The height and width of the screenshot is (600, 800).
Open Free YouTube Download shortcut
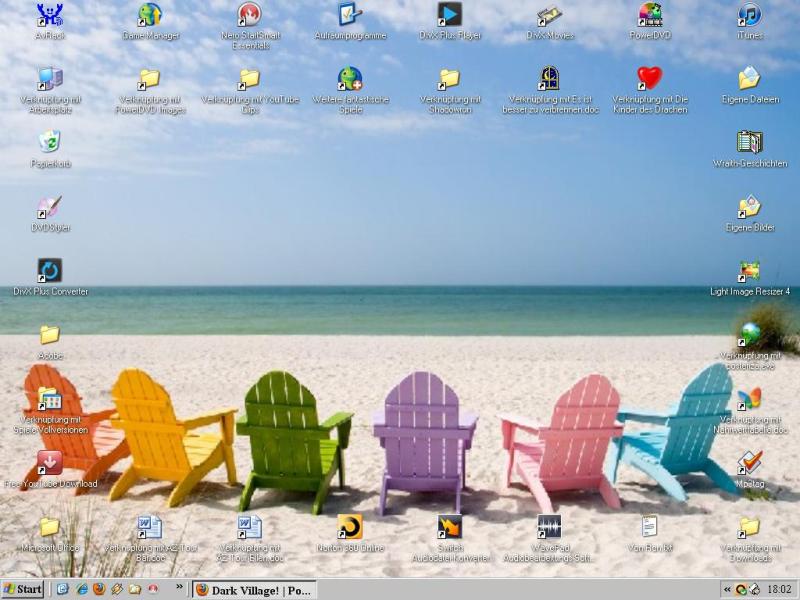50,462
